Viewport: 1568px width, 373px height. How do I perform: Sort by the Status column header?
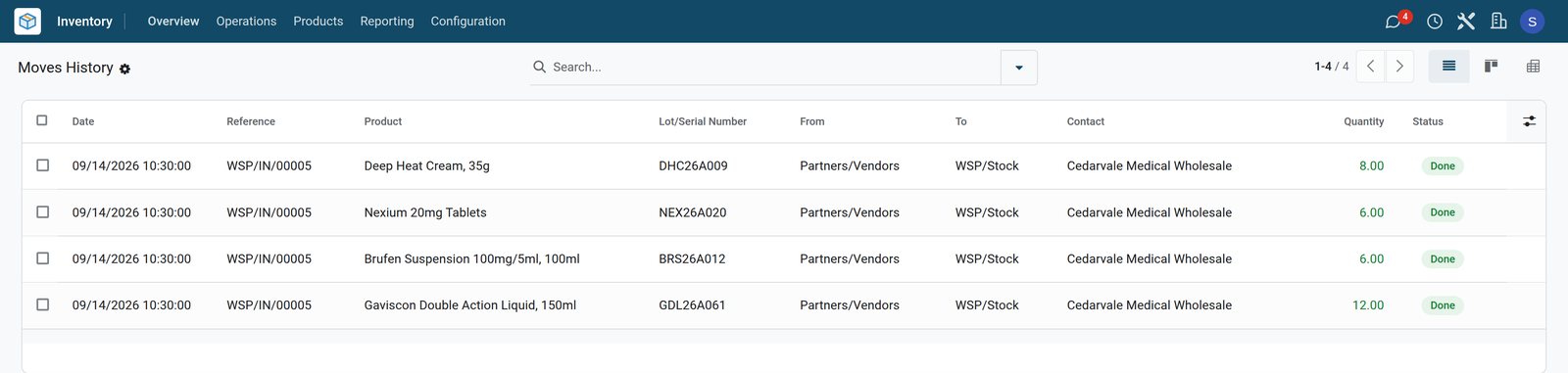(x=1428, y=121)
